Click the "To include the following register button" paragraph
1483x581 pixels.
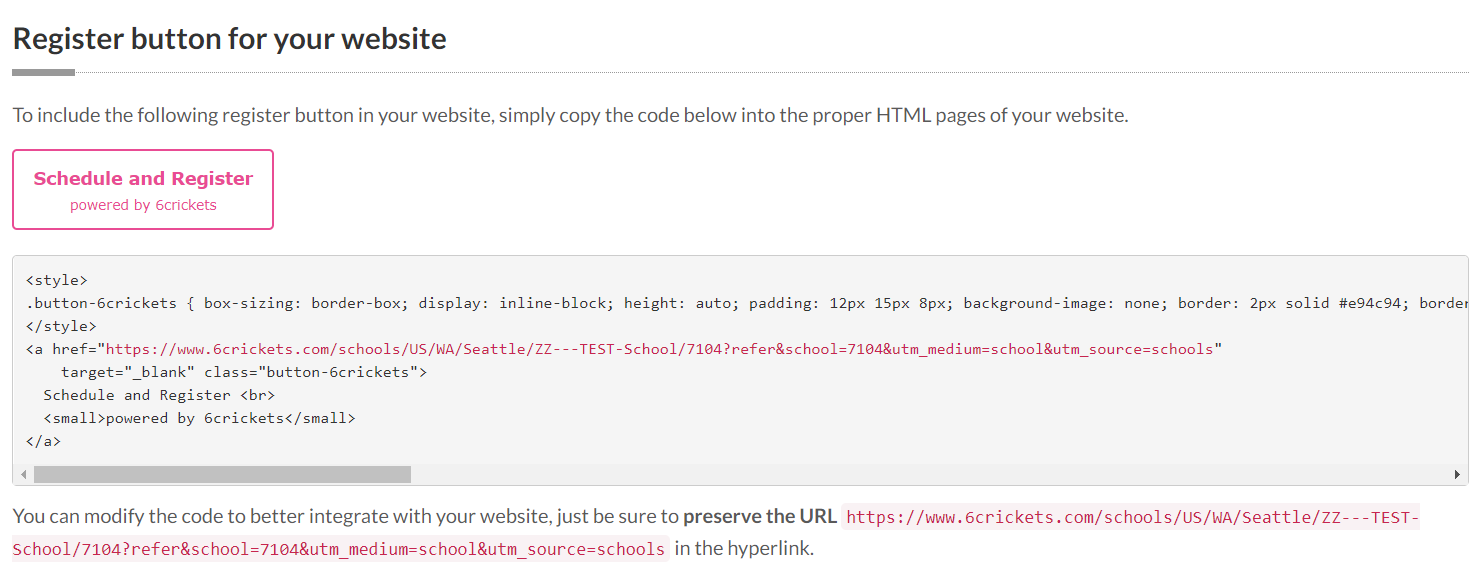click(x=570, y=115)
